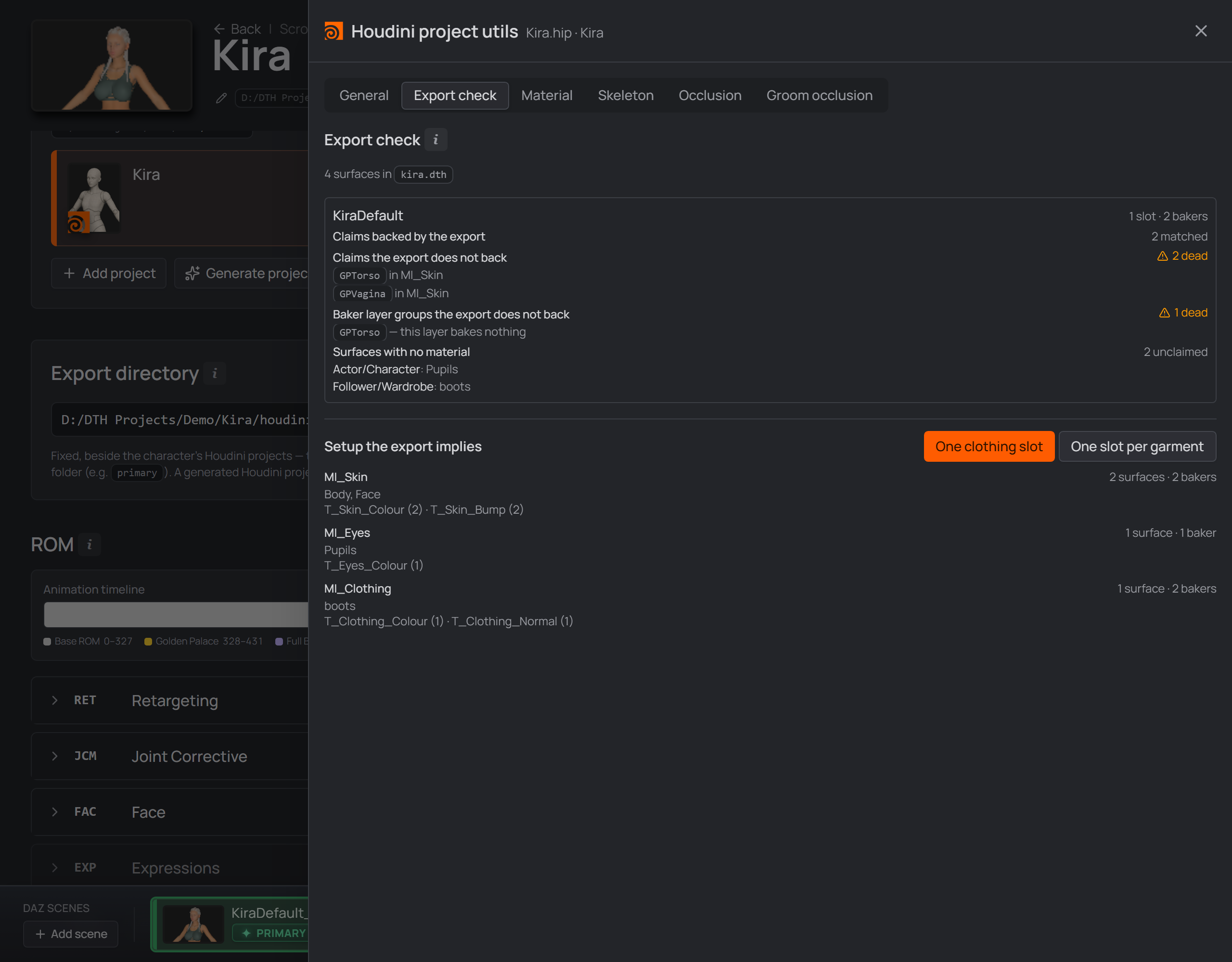The height and width of the screenshot is (962, 1232).
Task: Click the 'T_Eyes_Colour (1)' line
Action: (x=373, y=566)
